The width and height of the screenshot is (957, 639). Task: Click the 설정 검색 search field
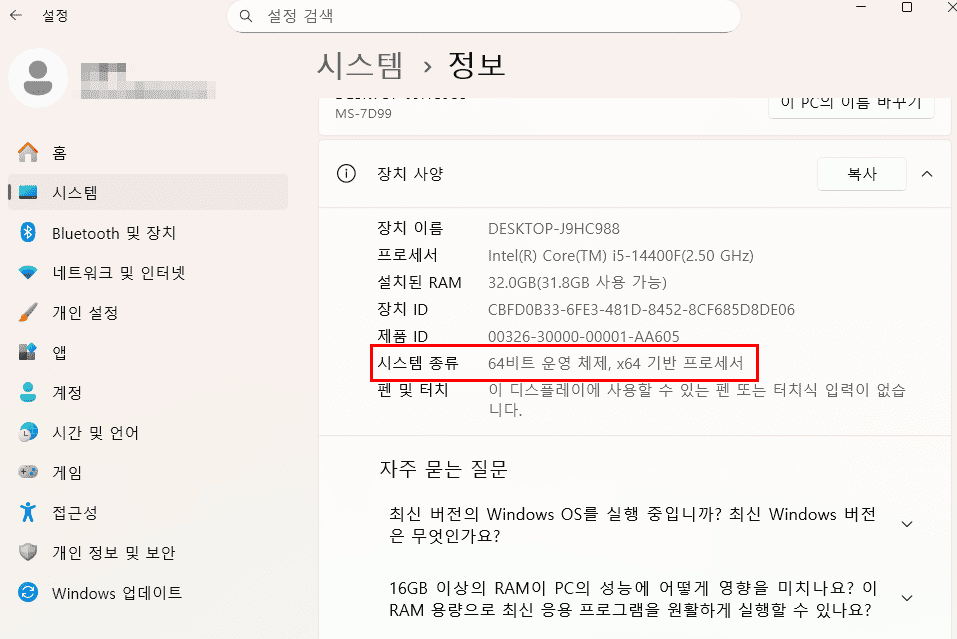484,16
